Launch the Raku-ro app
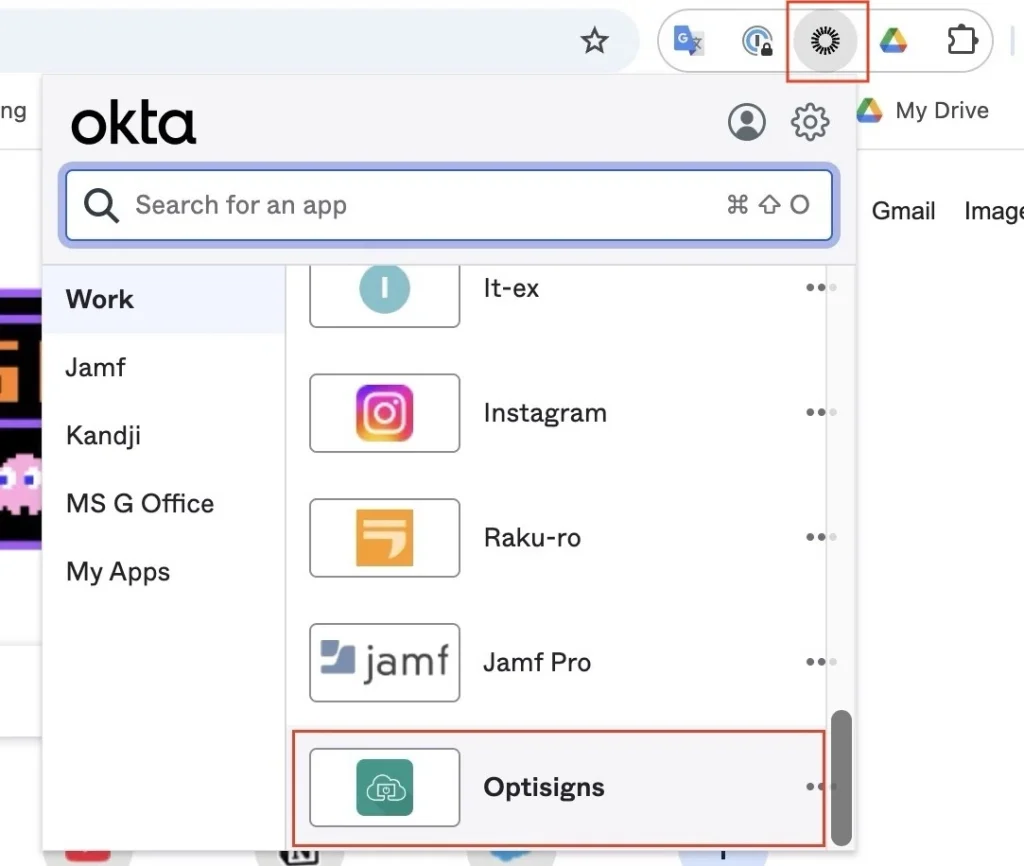This screenshot has height=866, width=1024. 385,538
